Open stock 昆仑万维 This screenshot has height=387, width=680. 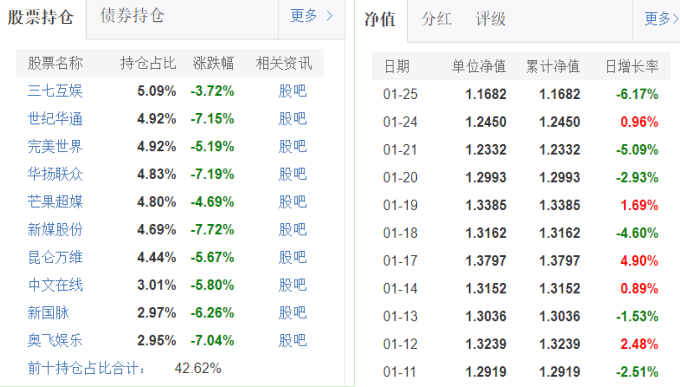55,257
